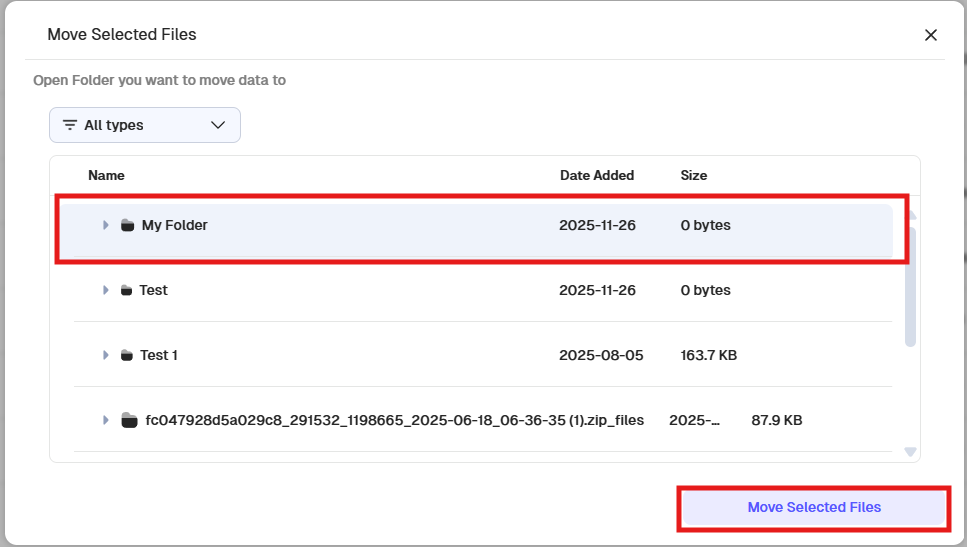The height and width of the screenshot is (547, 967).
Task: Click the scroll down arrow in folder list
Action: coord(910,452)
